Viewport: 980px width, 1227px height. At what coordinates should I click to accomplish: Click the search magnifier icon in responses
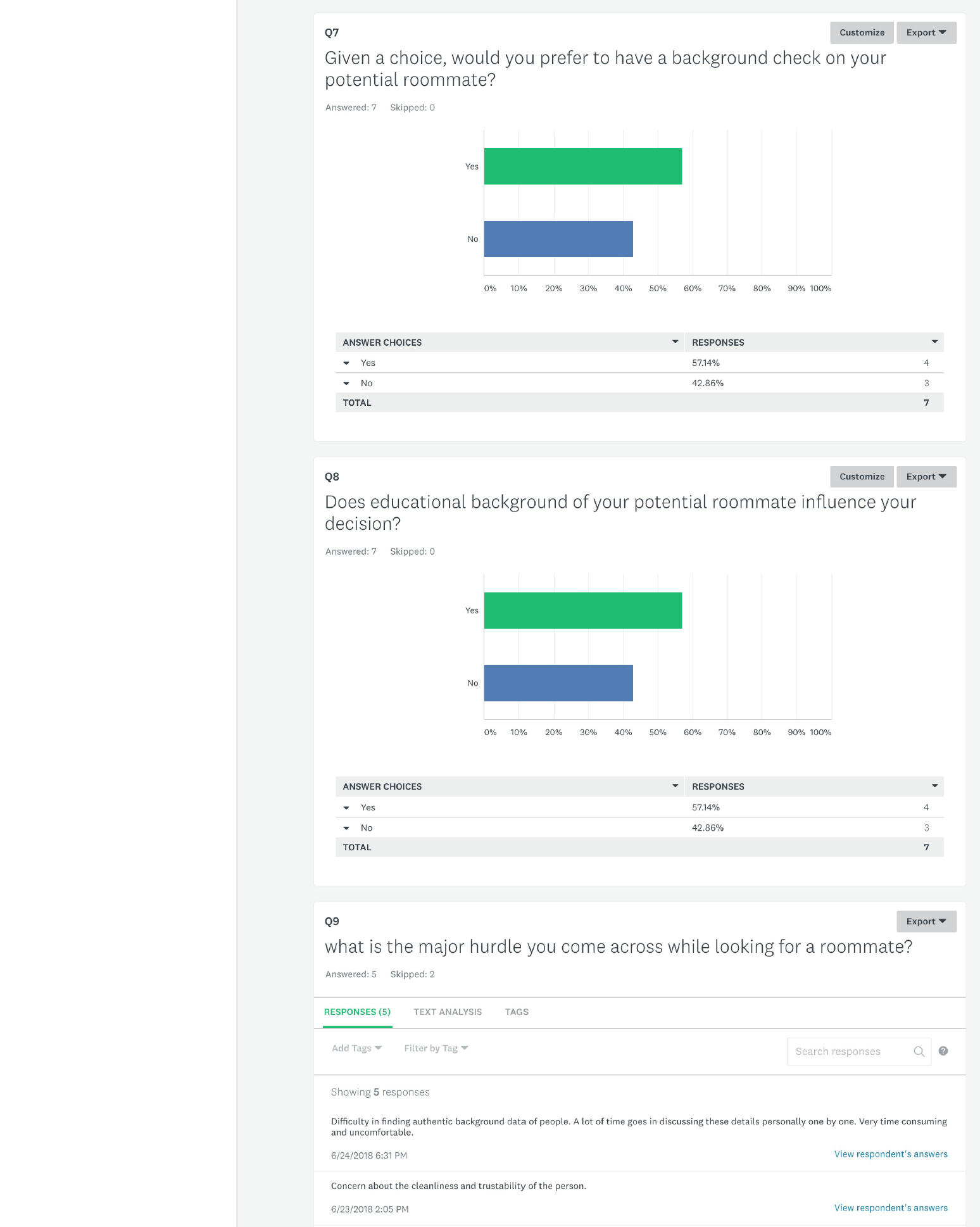pos(919,1052)
